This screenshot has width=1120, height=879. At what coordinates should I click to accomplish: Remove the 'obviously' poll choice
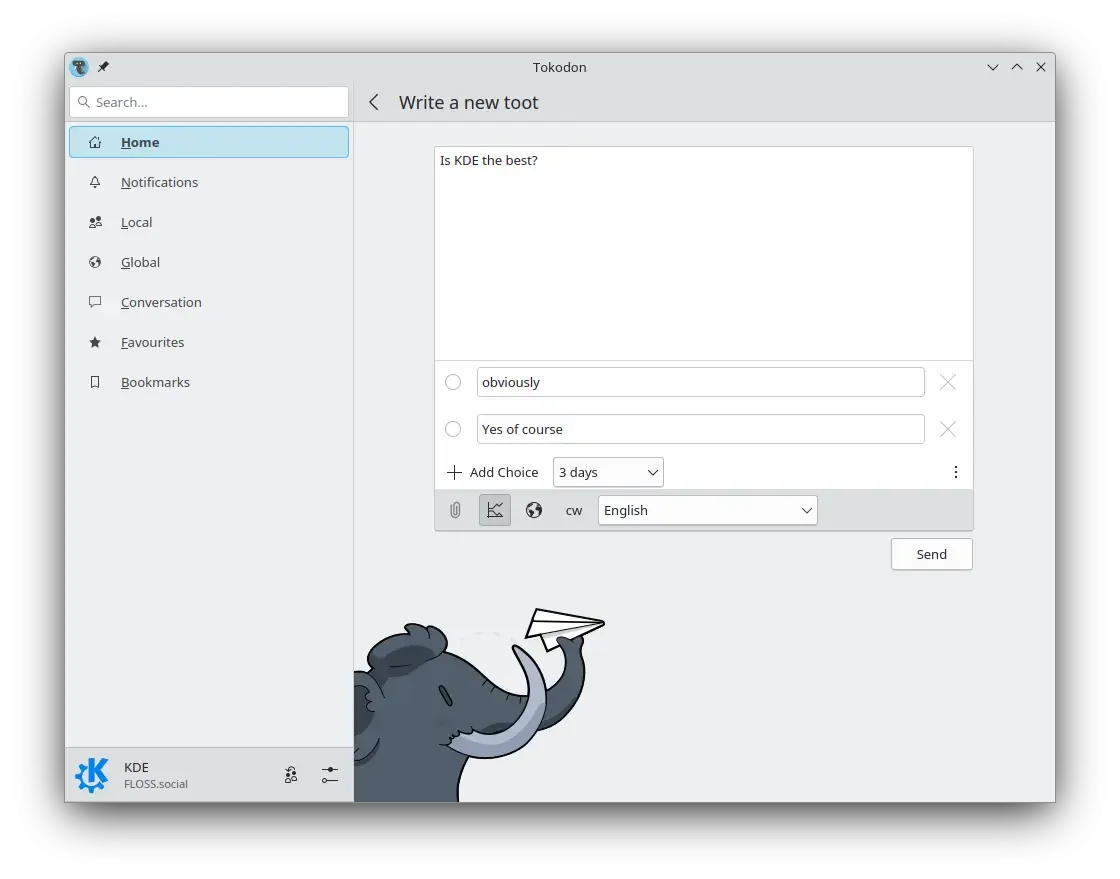click(948, 382)
